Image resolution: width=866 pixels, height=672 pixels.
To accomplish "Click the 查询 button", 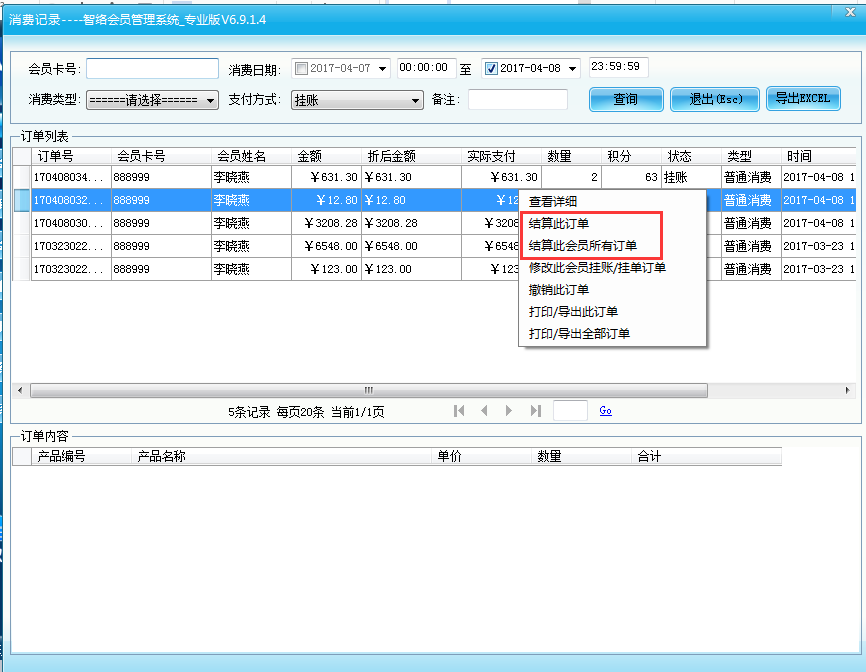I will point(626,100).
